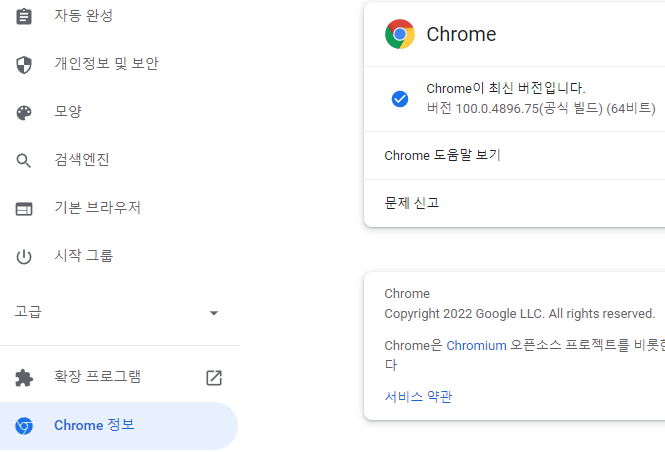The image size is (665, 452).
Task: Click the magnifier icon beside 검색엔진
Action: [x=24, y=161]
